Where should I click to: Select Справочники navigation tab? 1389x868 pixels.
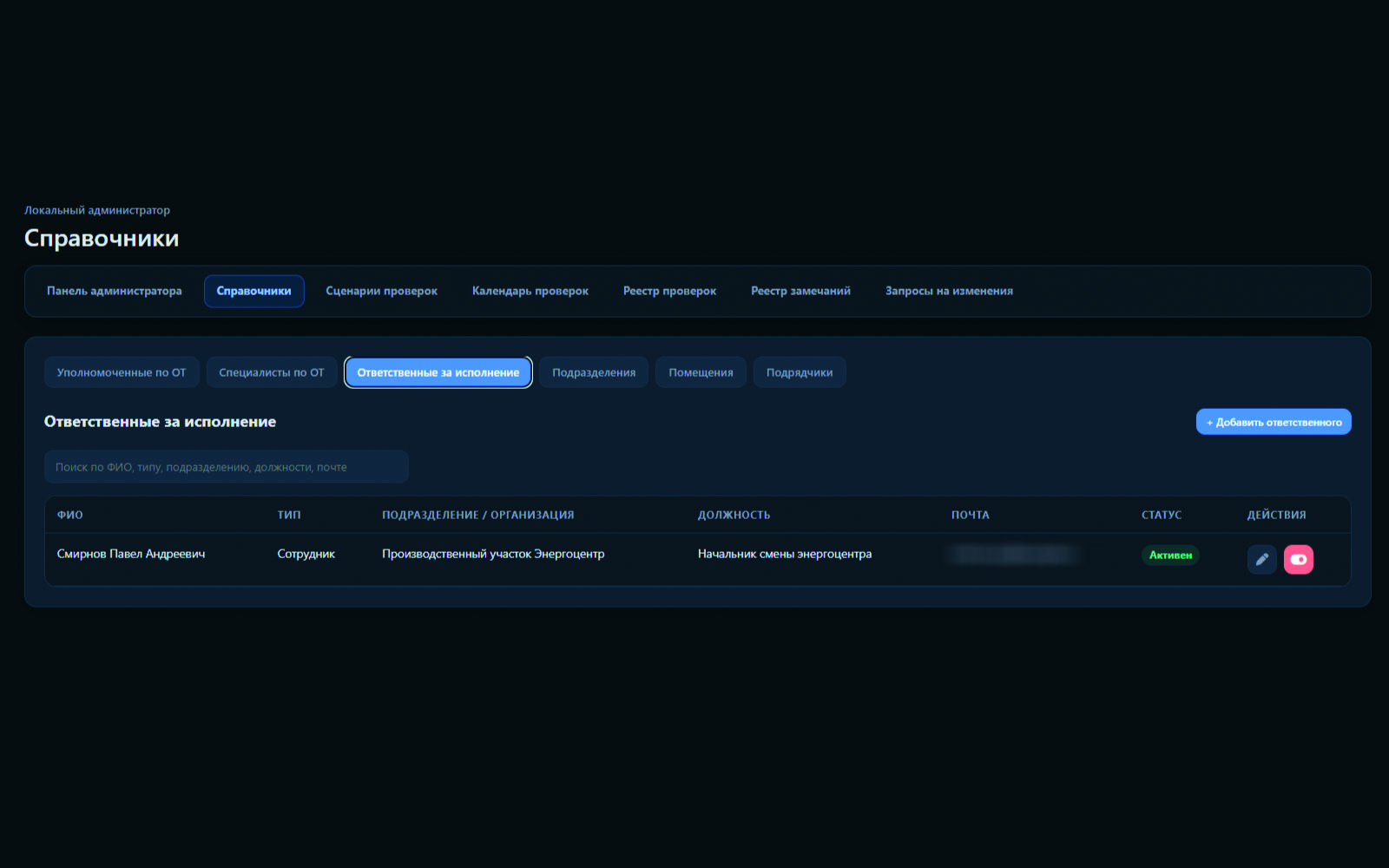coord(254,292)
